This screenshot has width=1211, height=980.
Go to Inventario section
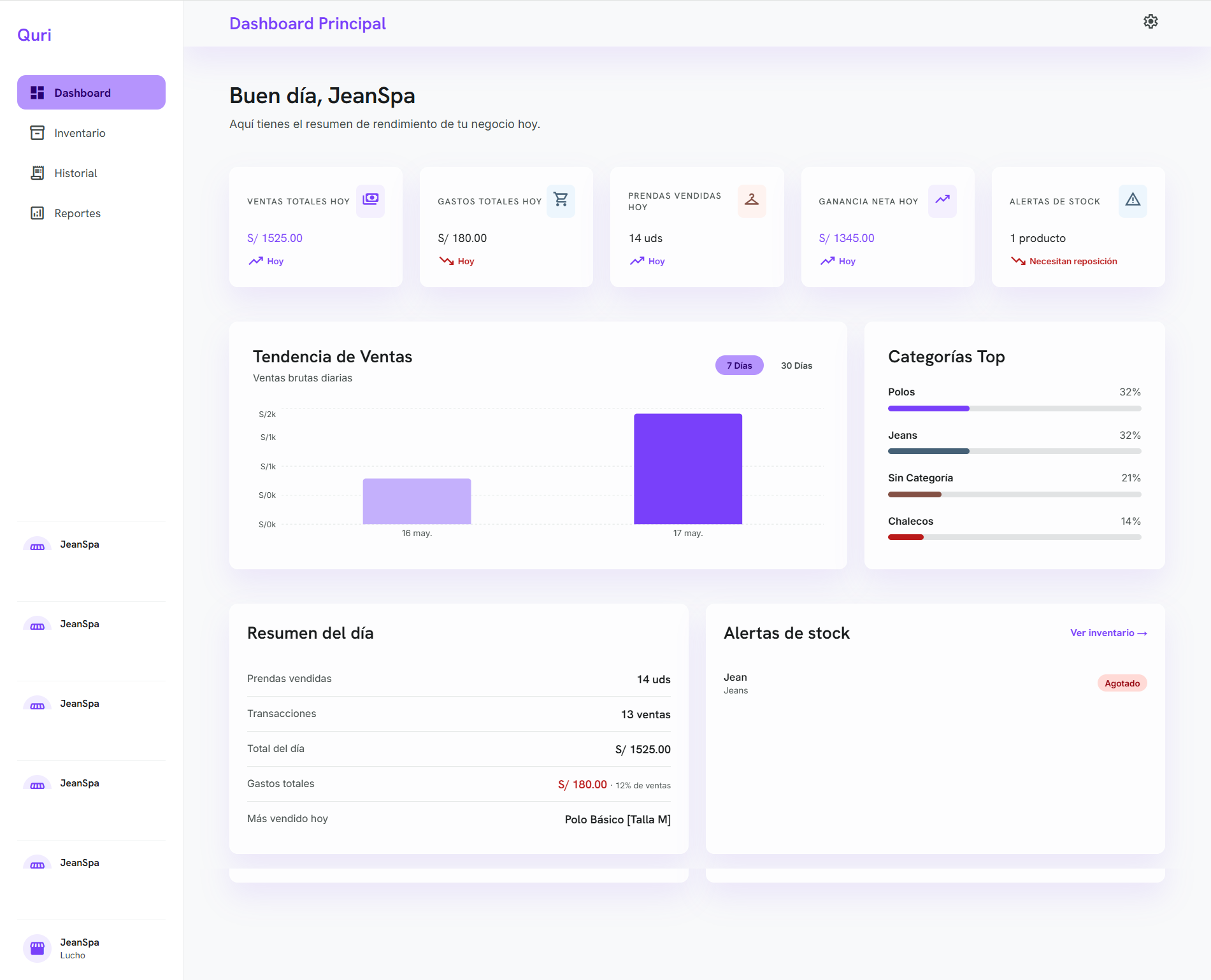[x=91, y=133]
